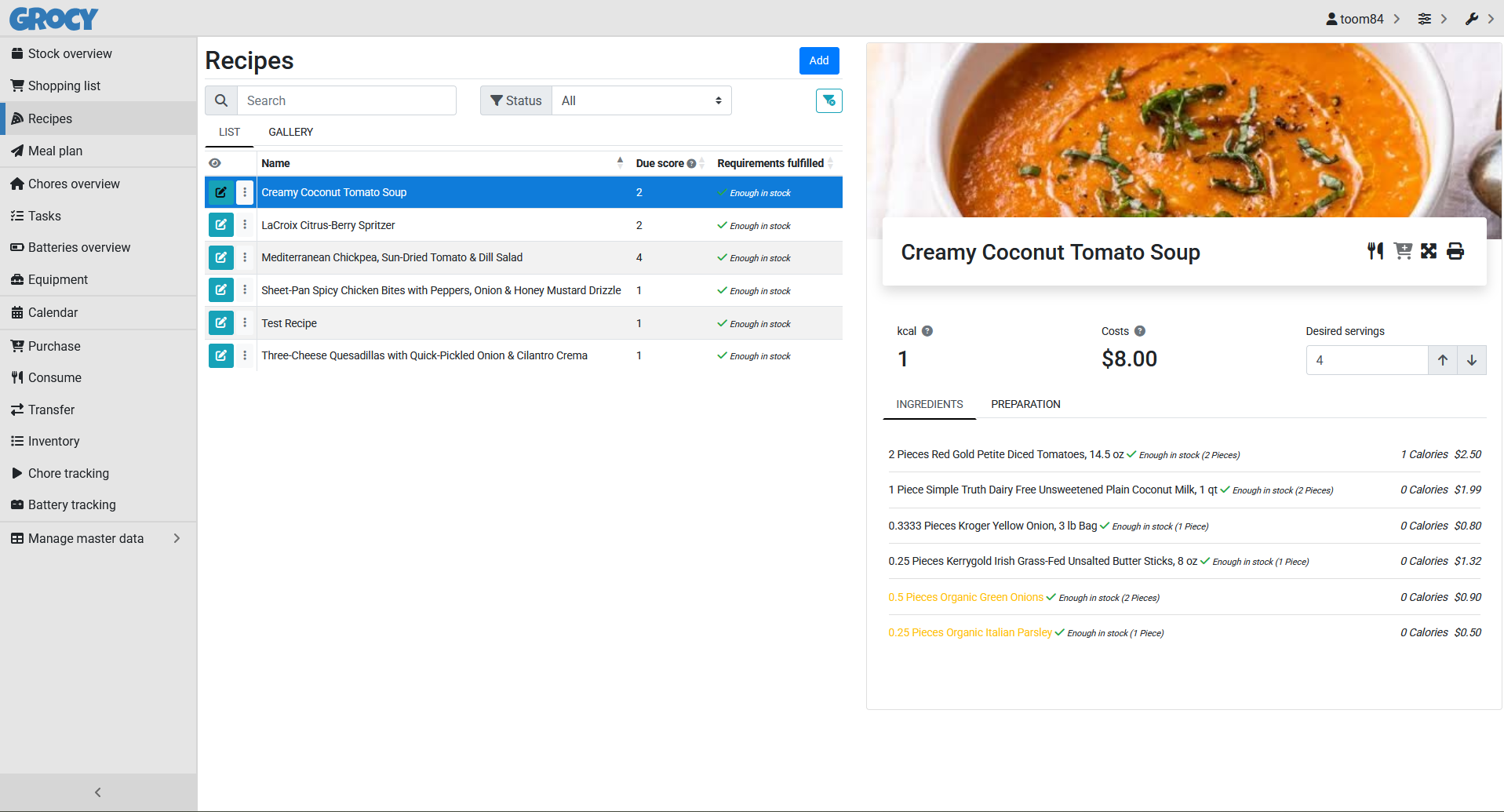Clear filter with the funnel icon button
Screen dimensions: 1504x812
(x=828, y=100)
